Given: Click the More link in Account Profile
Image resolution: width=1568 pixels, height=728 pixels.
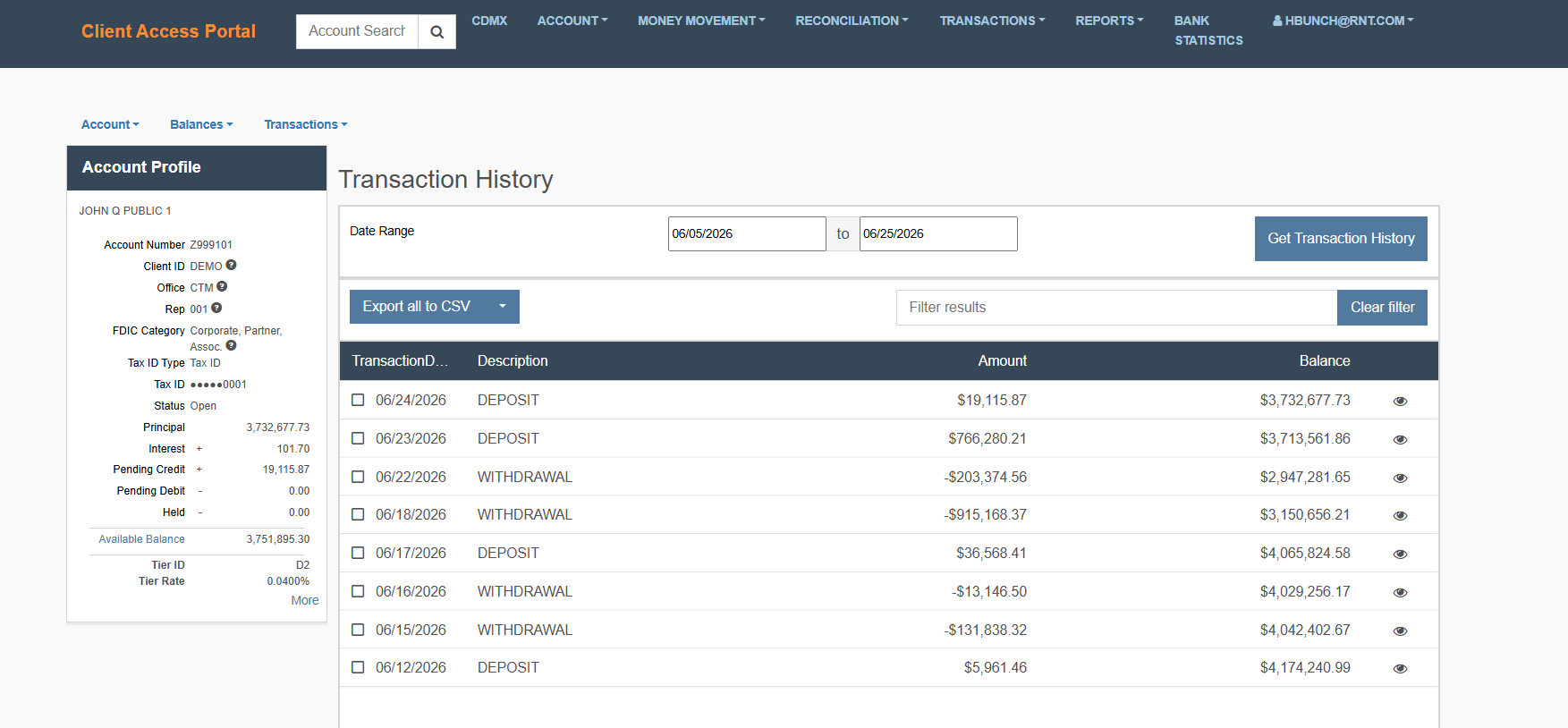Looking at the screenshot, I should coord(305,600).
